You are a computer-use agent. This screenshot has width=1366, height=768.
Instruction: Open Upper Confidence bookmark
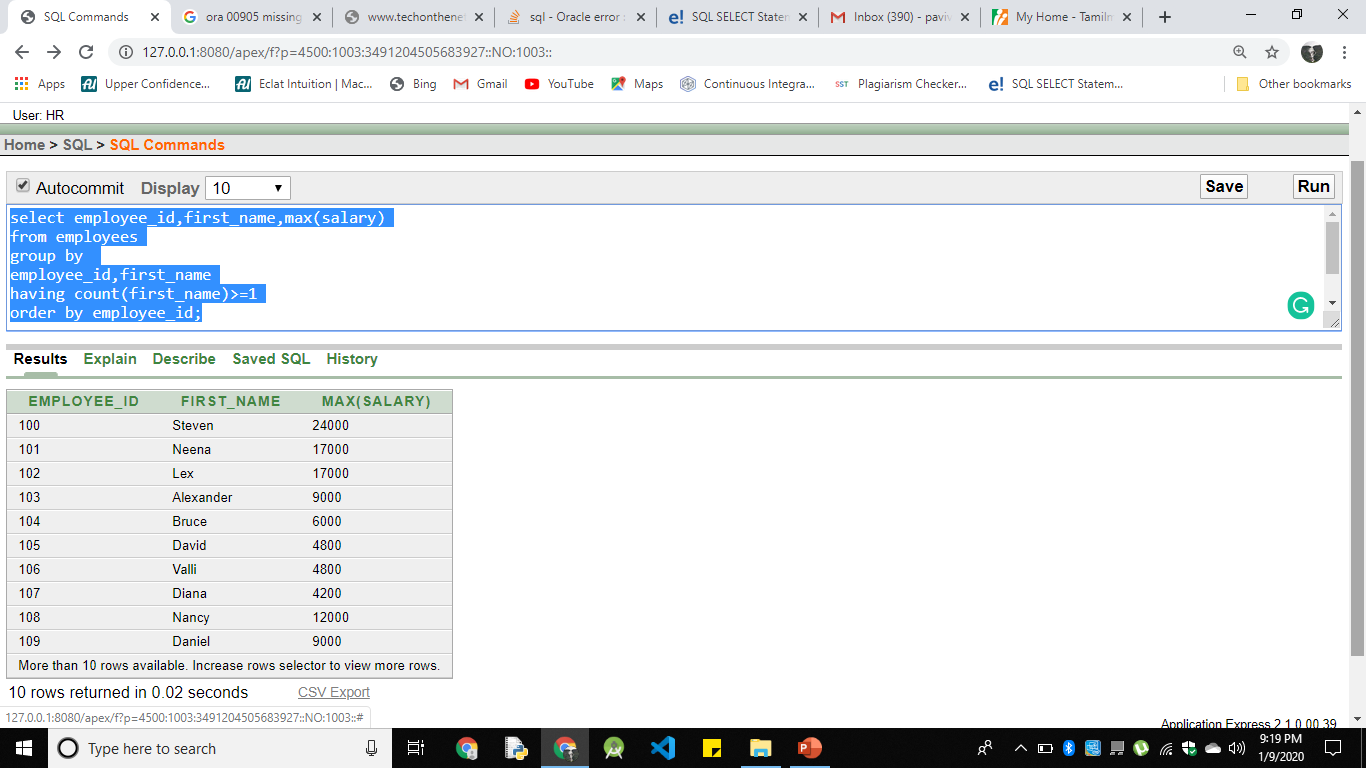click(x=146, y=84)
